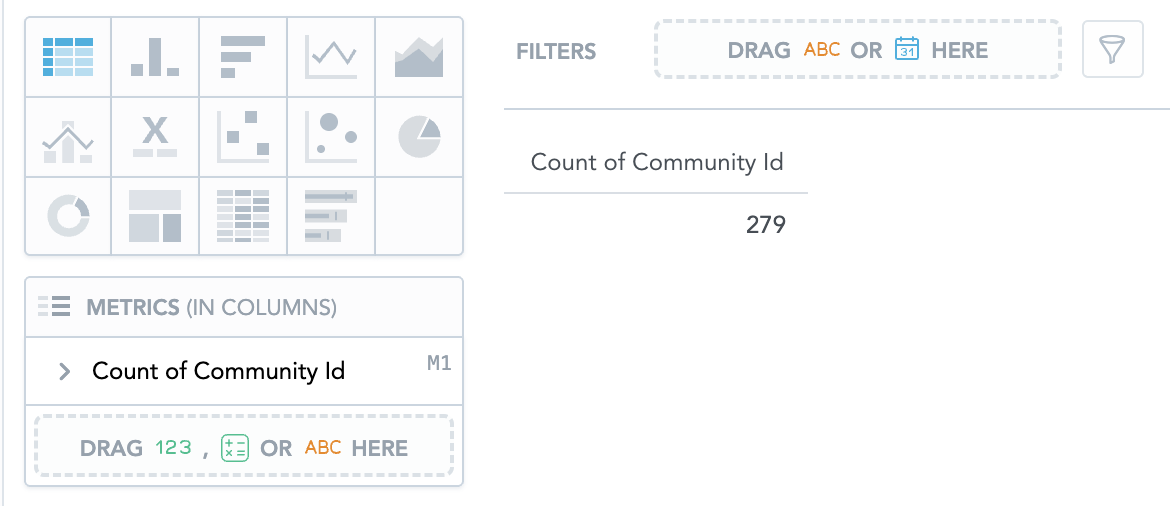Switch to heatmap visualization
Image resolution: width=1170 pixels, height=506 pixels.
243,215
